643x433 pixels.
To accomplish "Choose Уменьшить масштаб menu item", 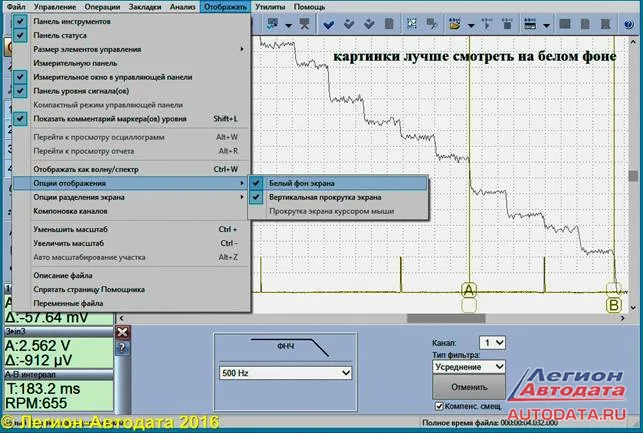I will 131,229.
